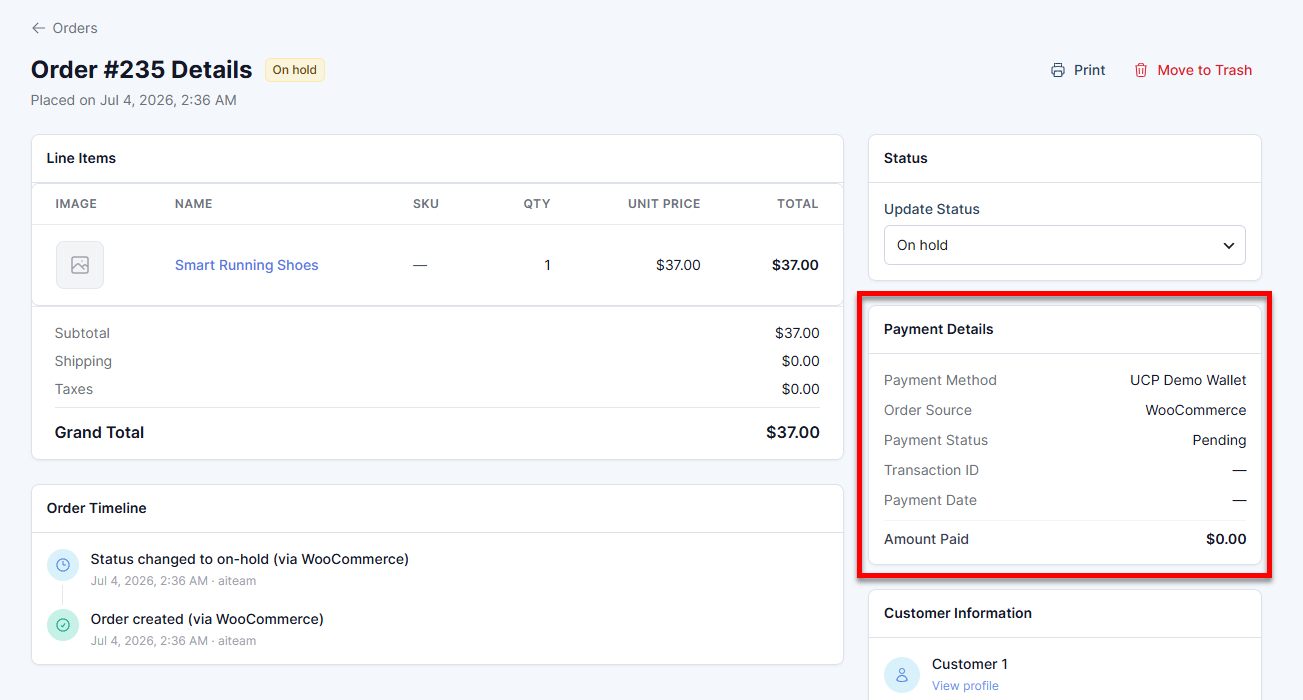Click the Order Timeline heading

click(x=96, y=508)
